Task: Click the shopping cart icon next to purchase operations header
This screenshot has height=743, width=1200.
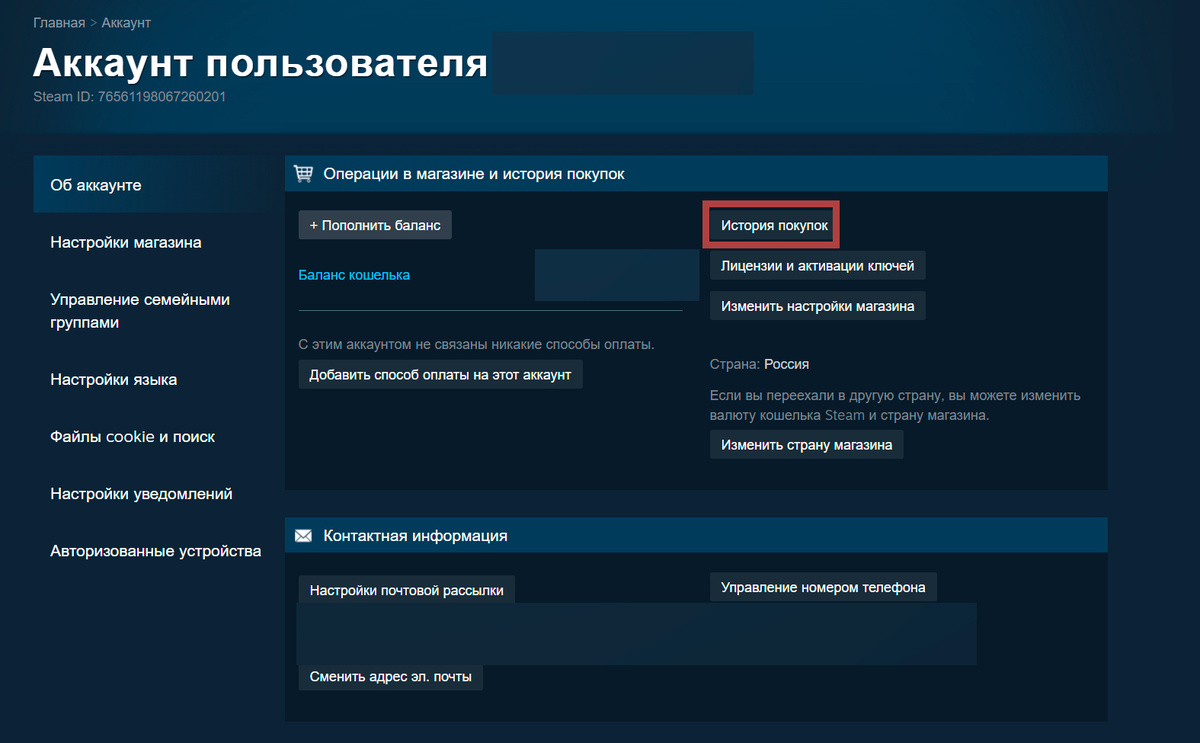Action: point(303,172)
